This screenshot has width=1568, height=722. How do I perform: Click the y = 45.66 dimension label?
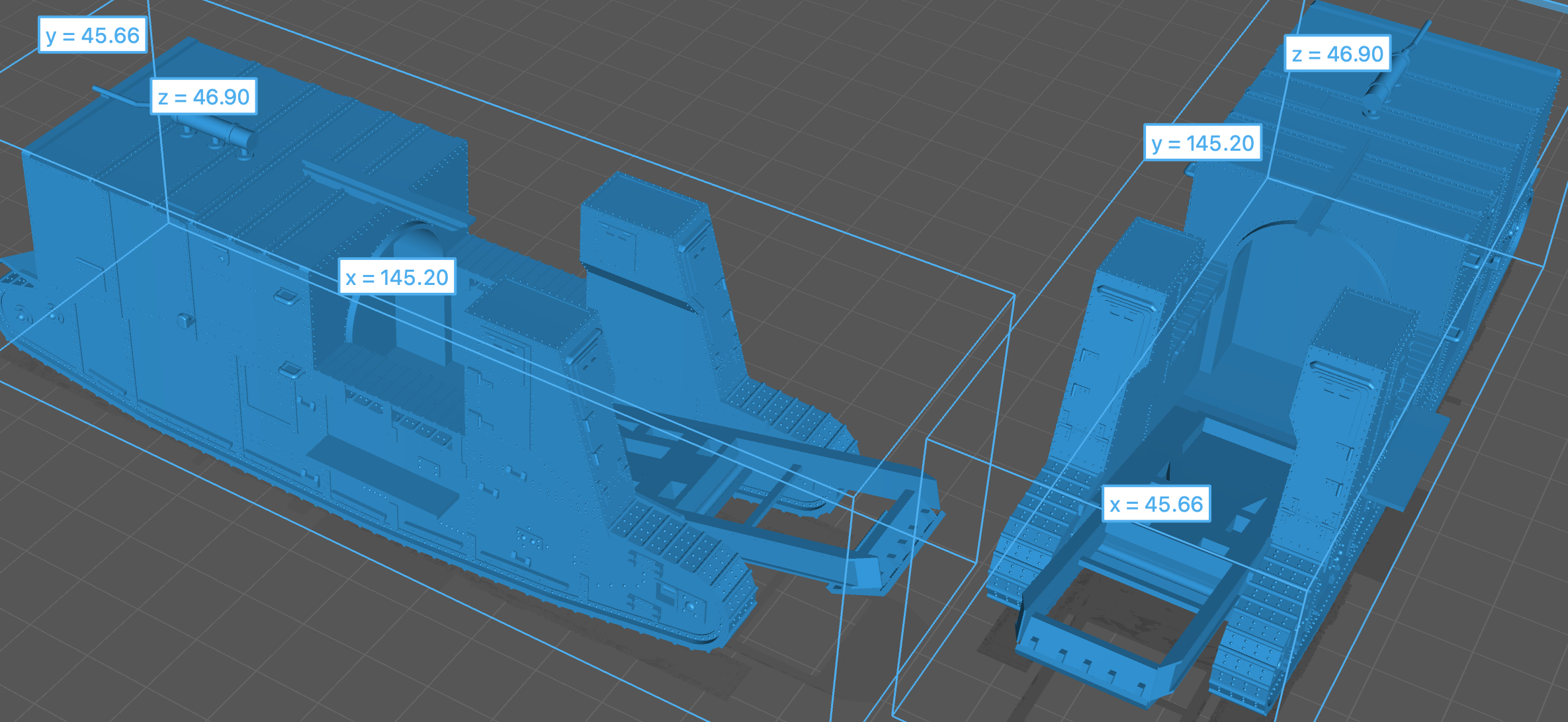[x=93, y=35]
